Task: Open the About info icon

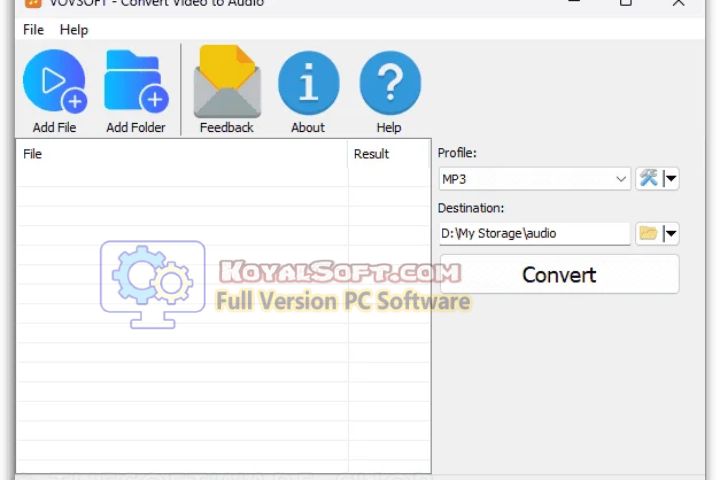Action: click(x=309, y=83)
